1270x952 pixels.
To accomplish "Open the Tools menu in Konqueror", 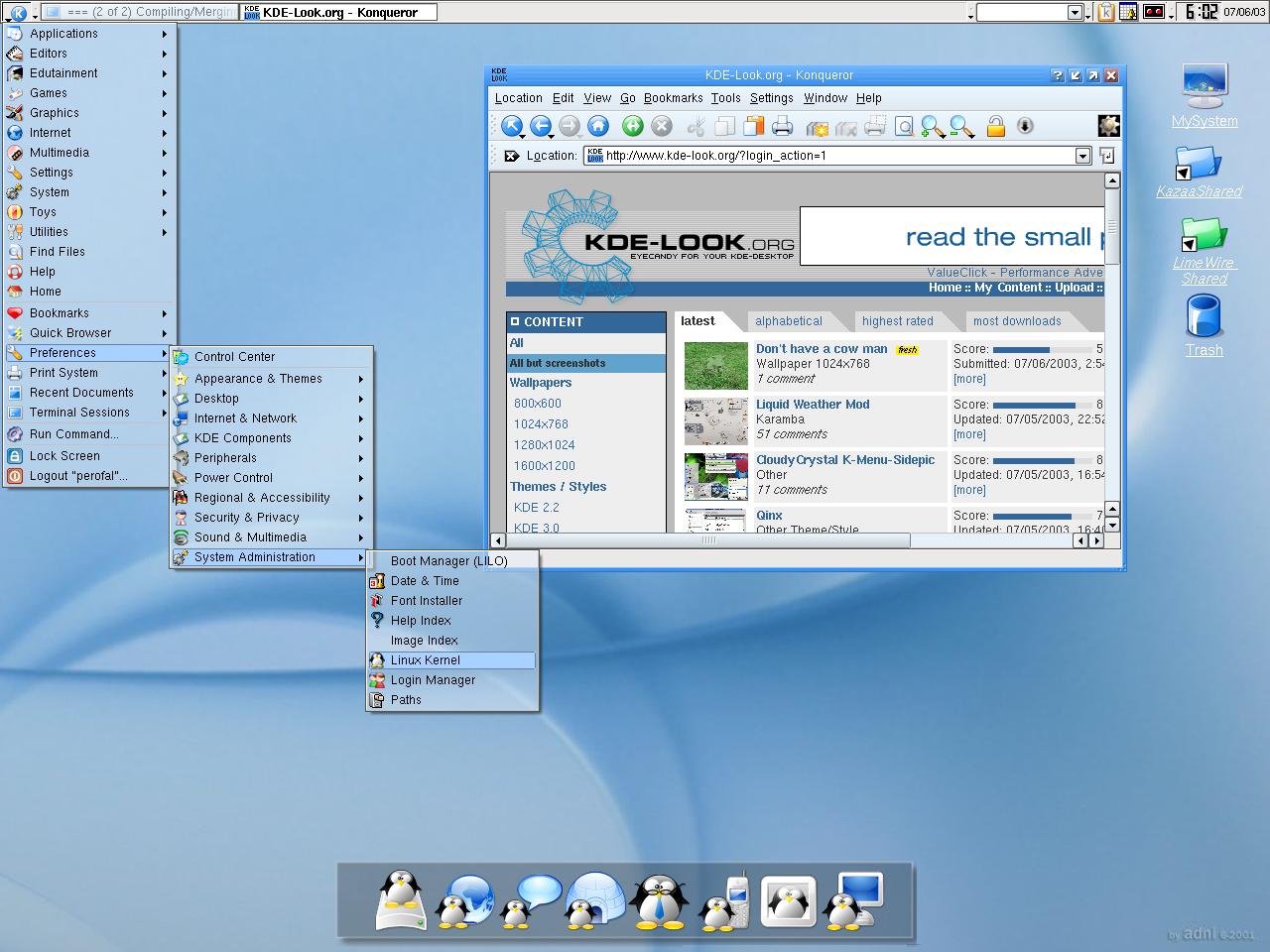I will tap(725, 98).
